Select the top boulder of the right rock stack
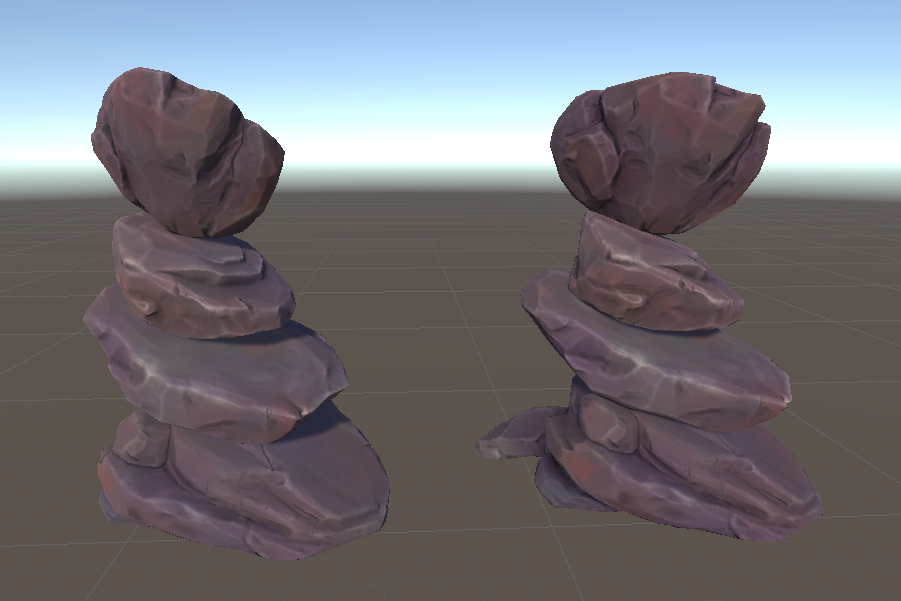 [661, 152]
